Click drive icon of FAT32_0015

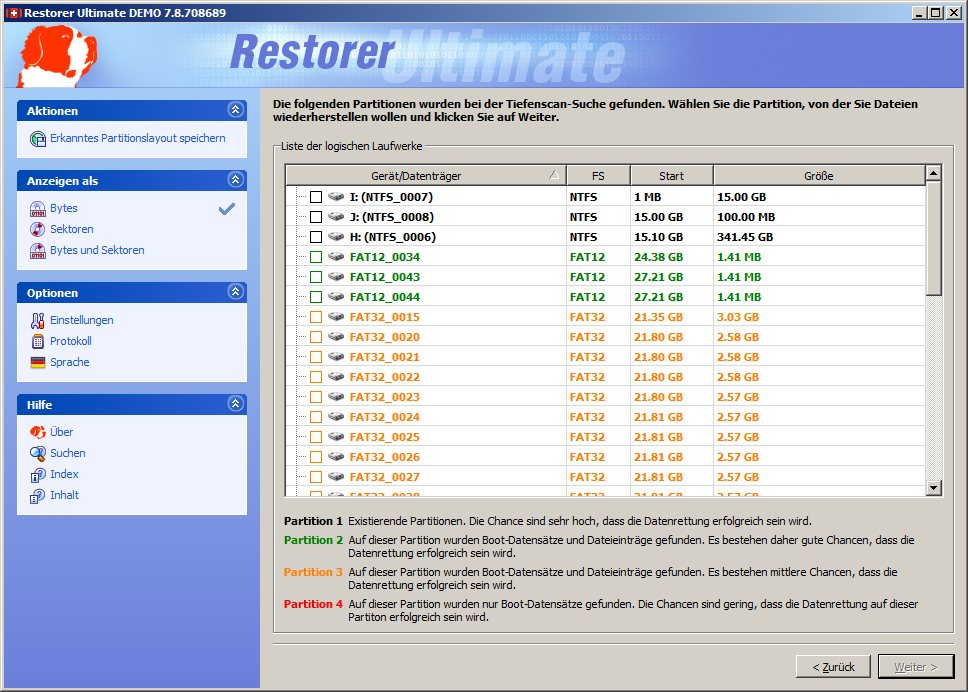click(x=336, y=317)
